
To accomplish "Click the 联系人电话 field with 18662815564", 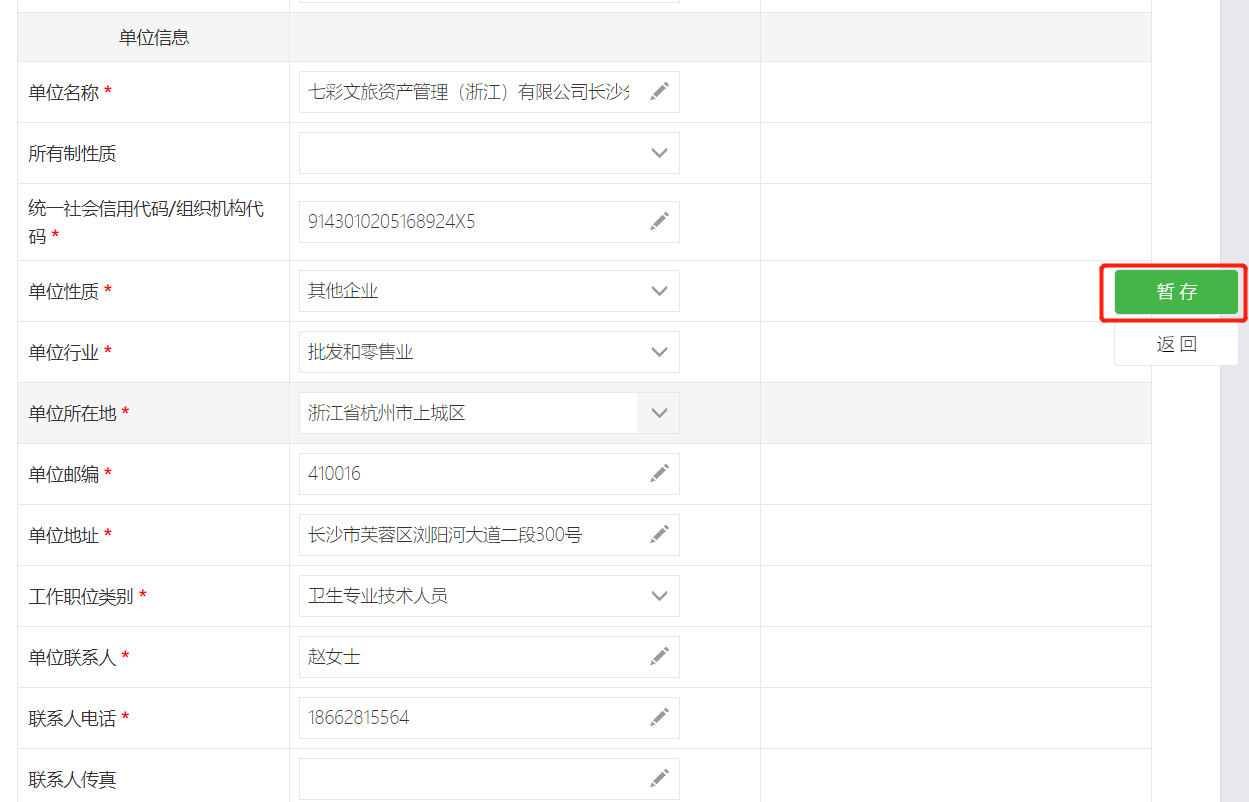I will click(x=470, y=718).
